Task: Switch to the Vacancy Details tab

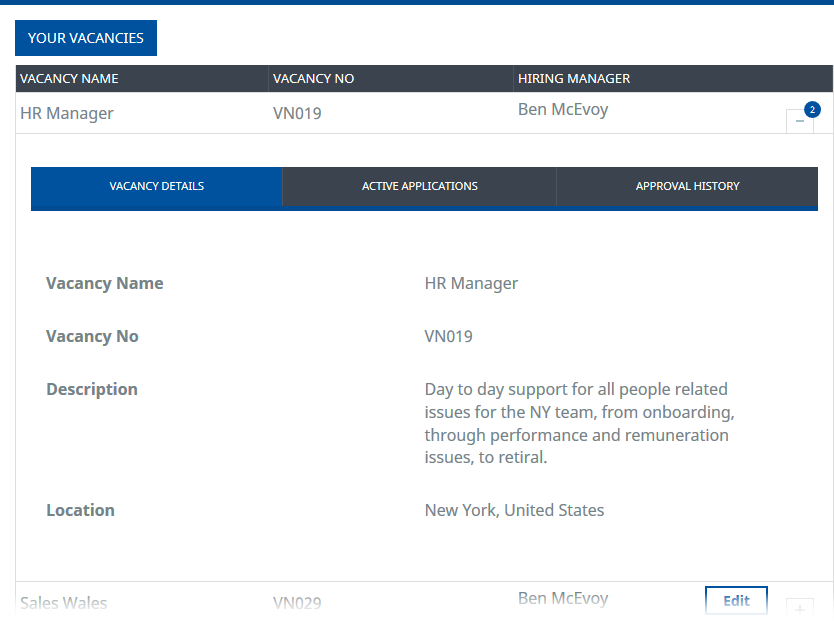Action: [157, 186]
